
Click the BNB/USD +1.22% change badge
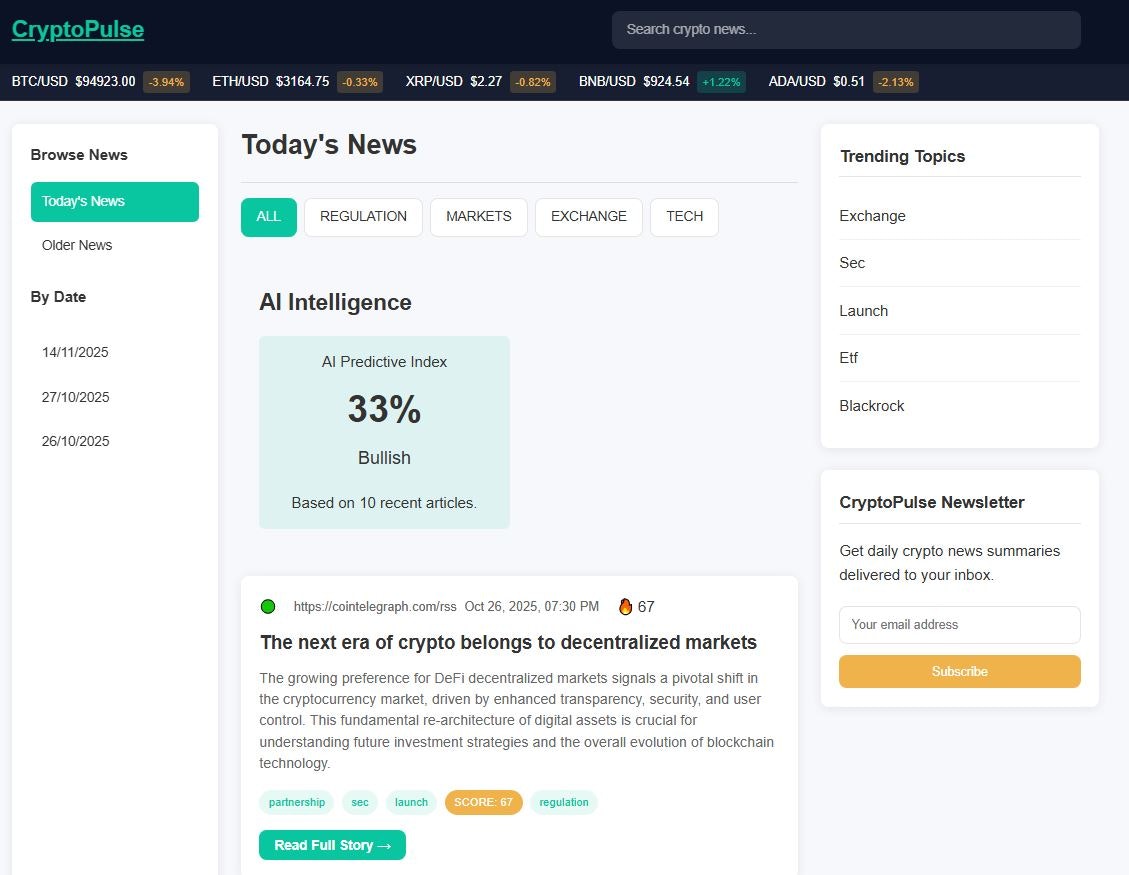tap(721, 82)
